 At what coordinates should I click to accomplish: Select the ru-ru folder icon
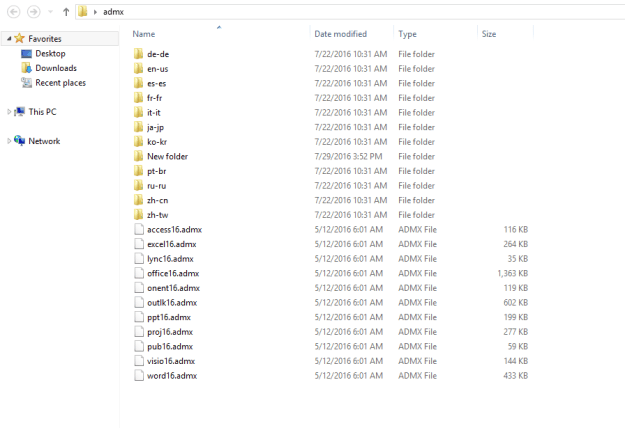point(138,185)
